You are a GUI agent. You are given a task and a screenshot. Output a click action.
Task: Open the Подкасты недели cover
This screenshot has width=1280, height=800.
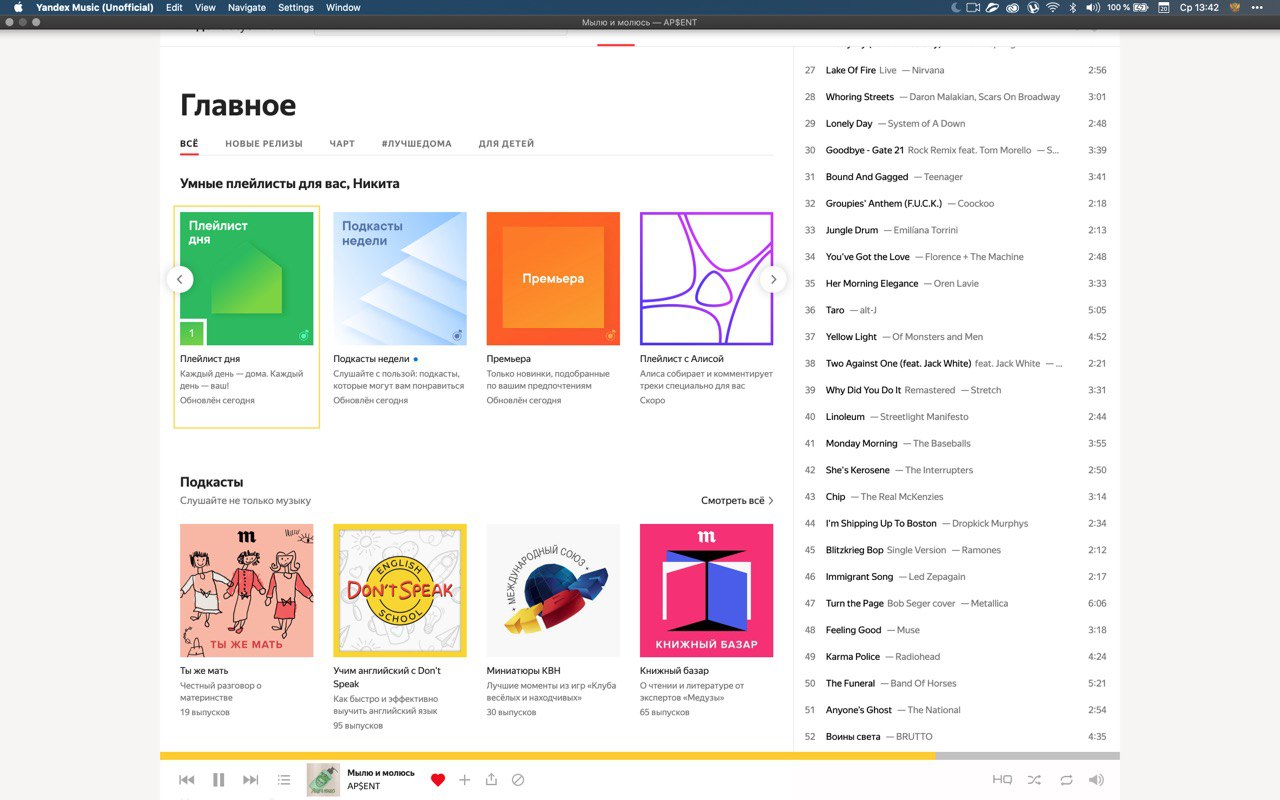400,278
